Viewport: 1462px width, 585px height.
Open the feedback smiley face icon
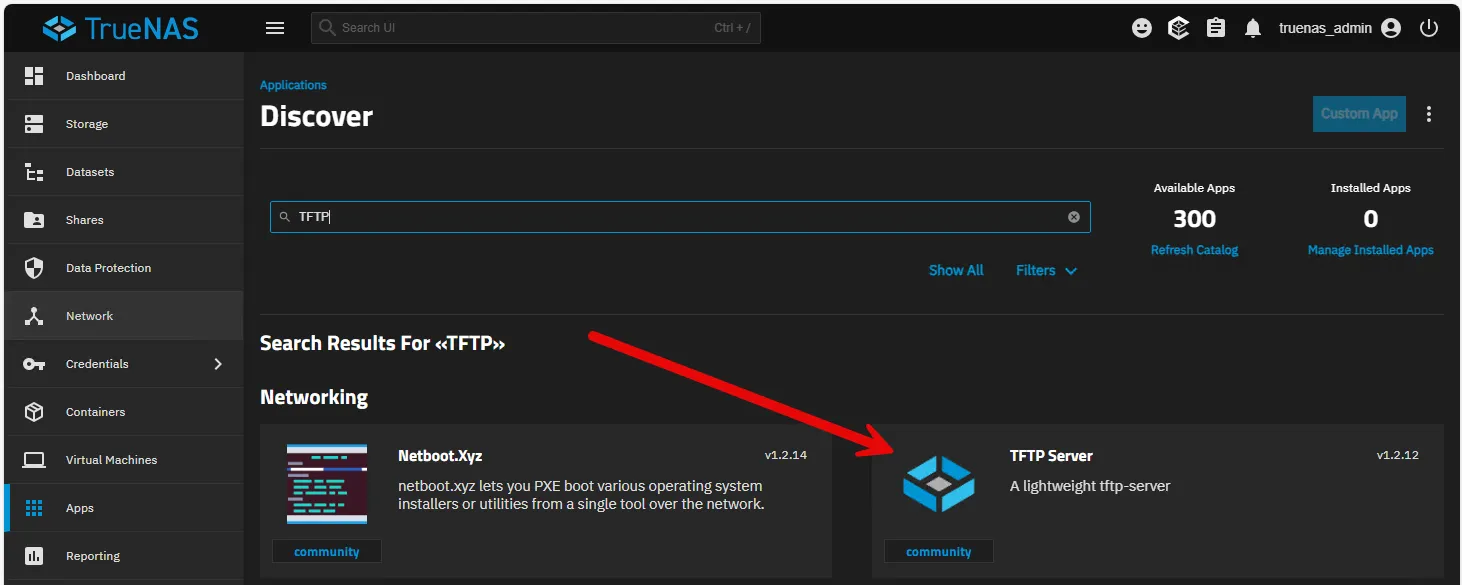[x=1141, y=28]
